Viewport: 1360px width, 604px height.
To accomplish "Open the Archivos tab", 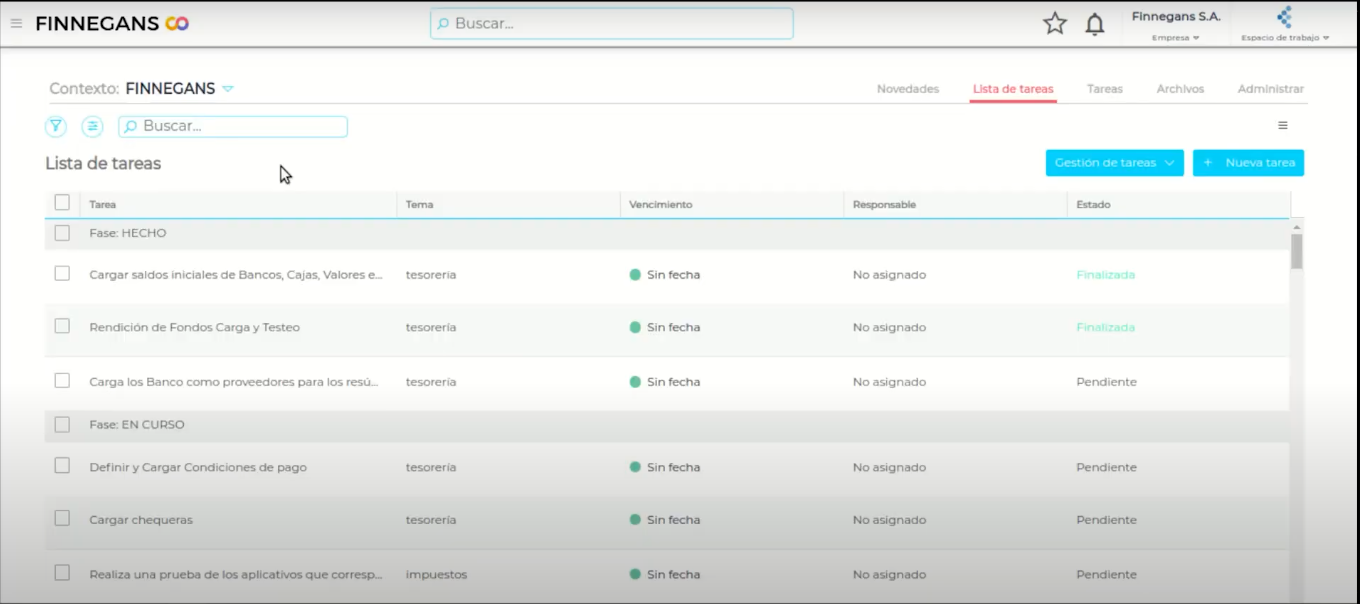I will (x=1180, y=89).
